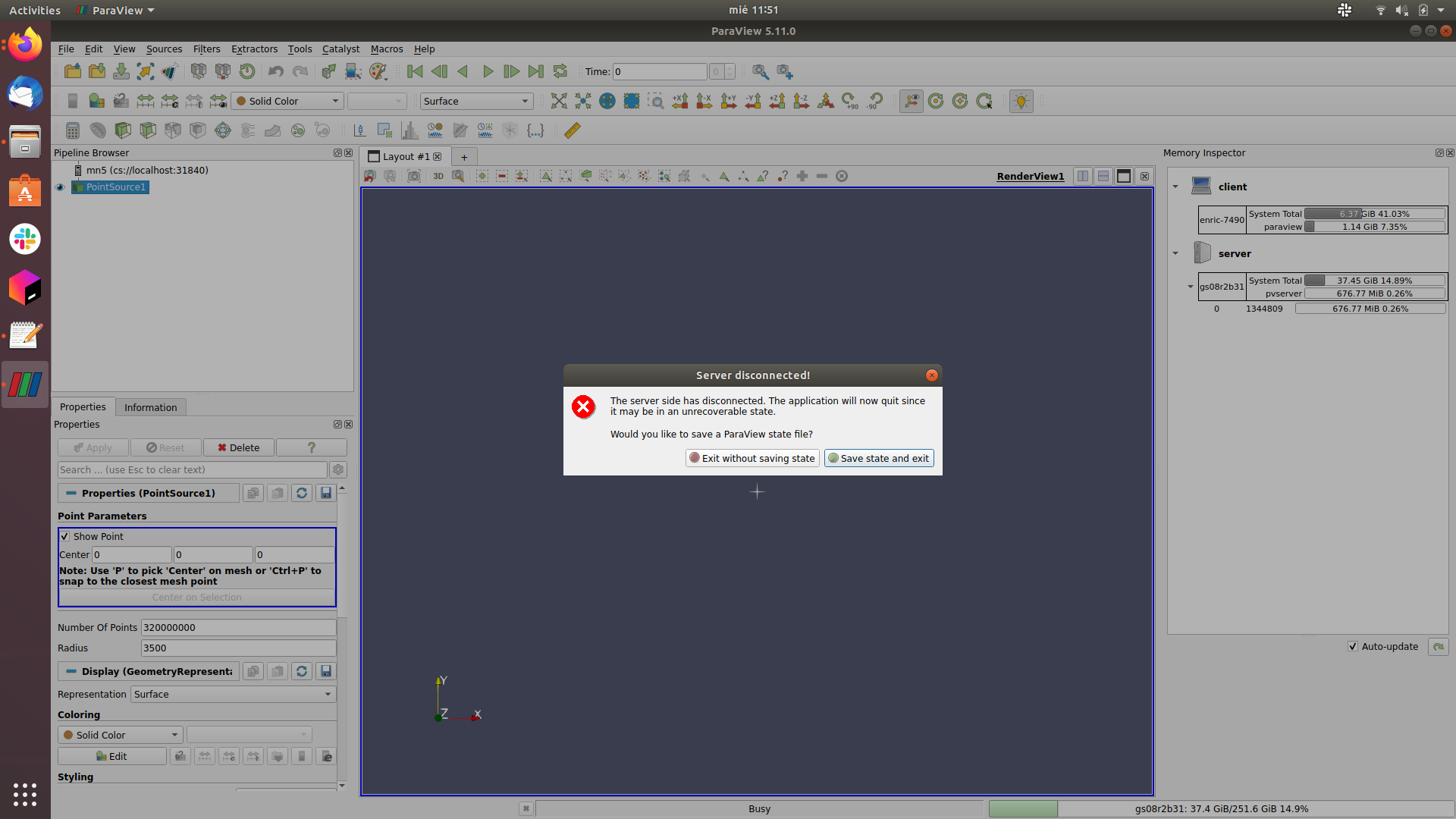Toggle the animation loop icon

pos(560,71)
